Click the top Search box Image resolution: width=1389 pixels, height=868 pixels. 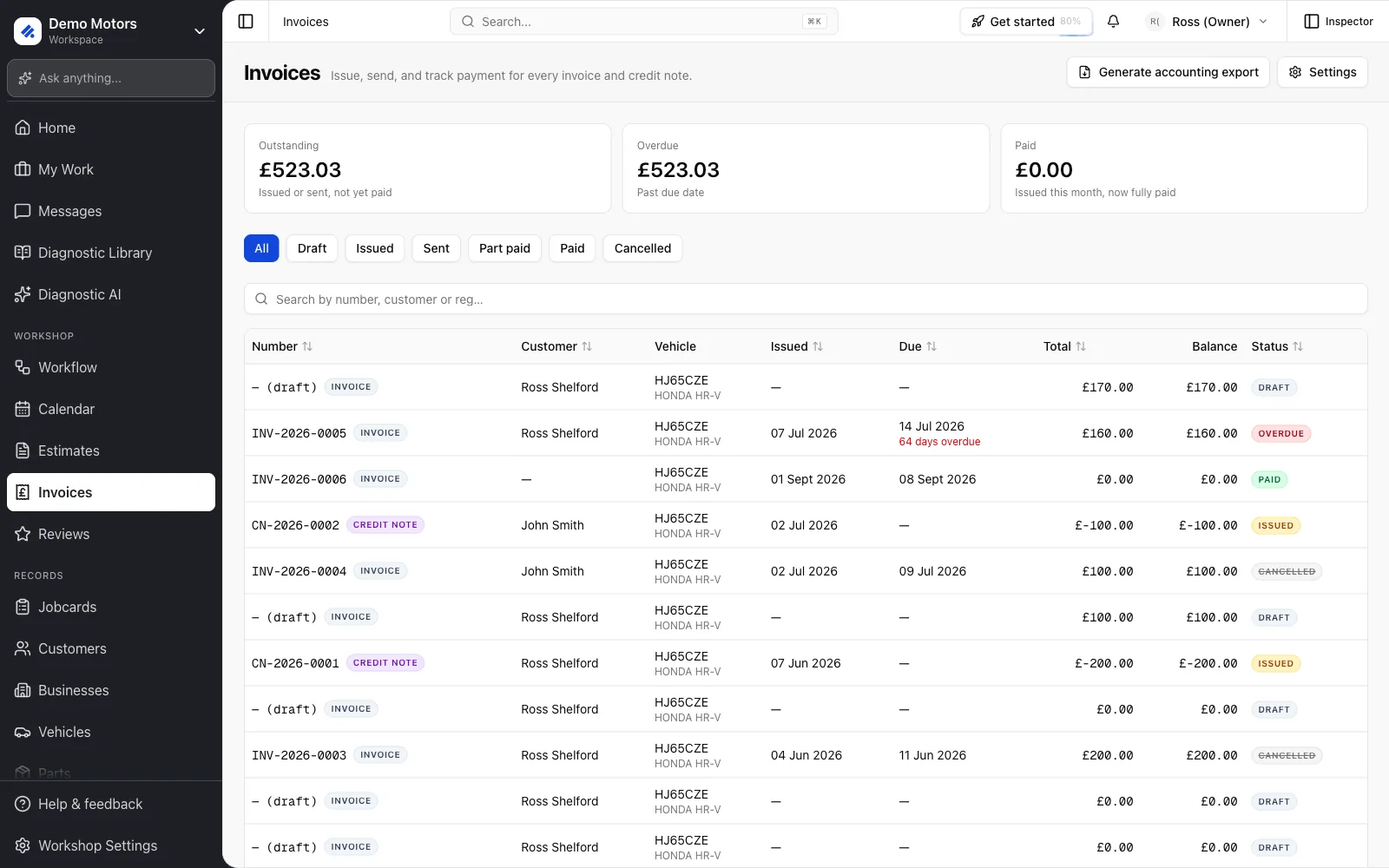pos(643,22)
